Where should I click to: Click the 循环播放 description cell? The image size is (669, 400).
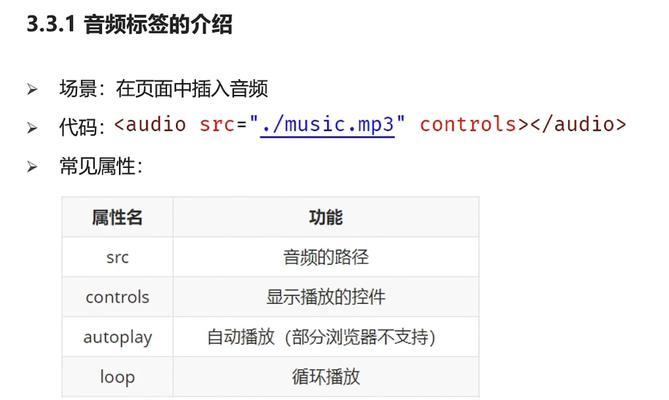point(326,377)
